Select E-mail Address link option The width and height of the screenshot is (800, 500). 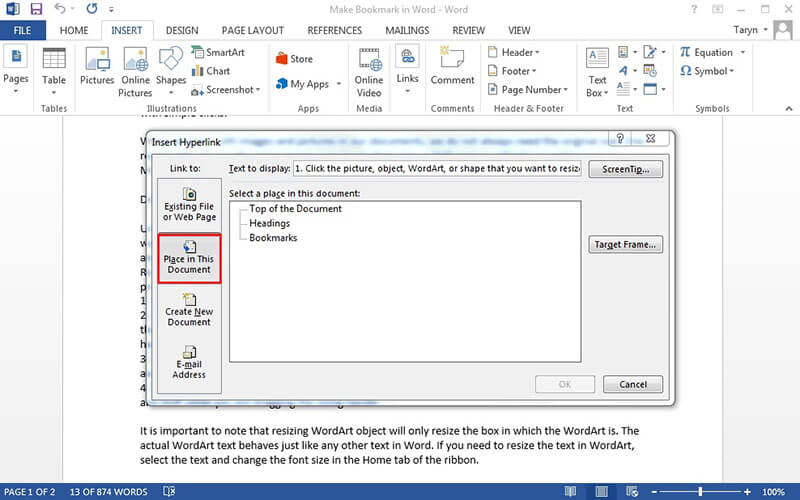[x=189, y=363]
